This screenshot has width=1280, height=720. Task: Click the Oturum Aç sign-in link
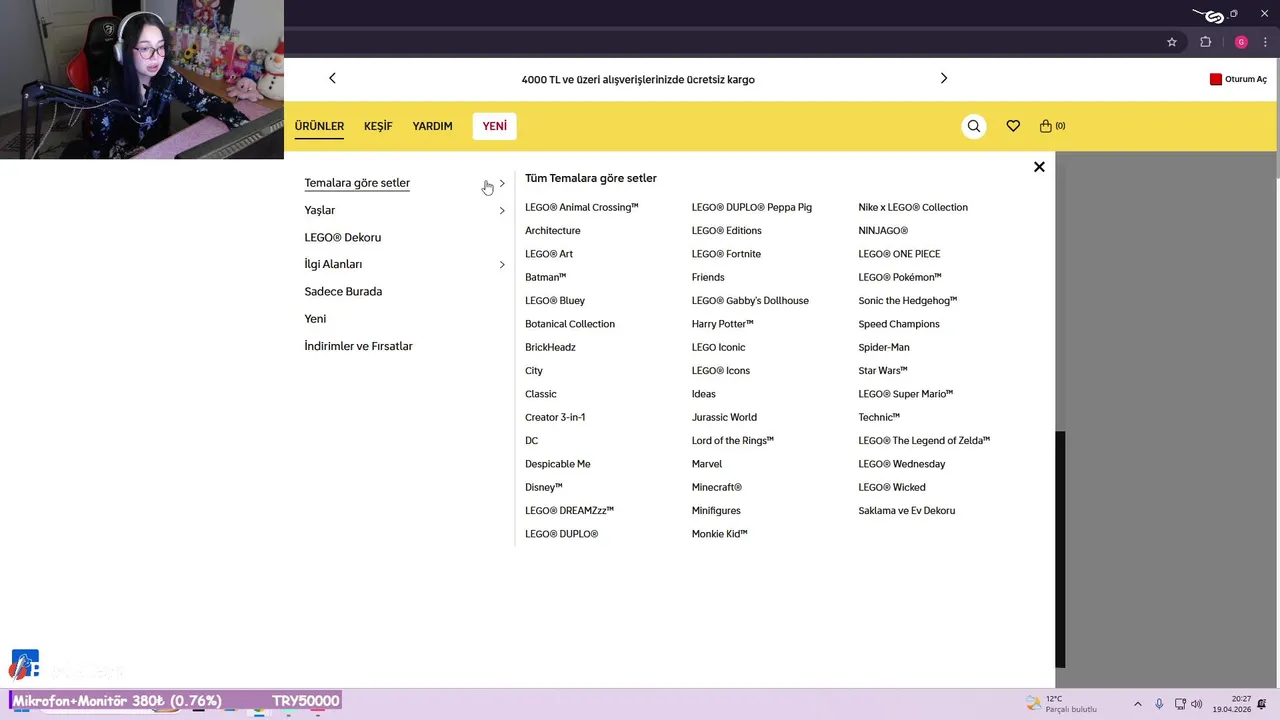click(x=1245, y=79)
